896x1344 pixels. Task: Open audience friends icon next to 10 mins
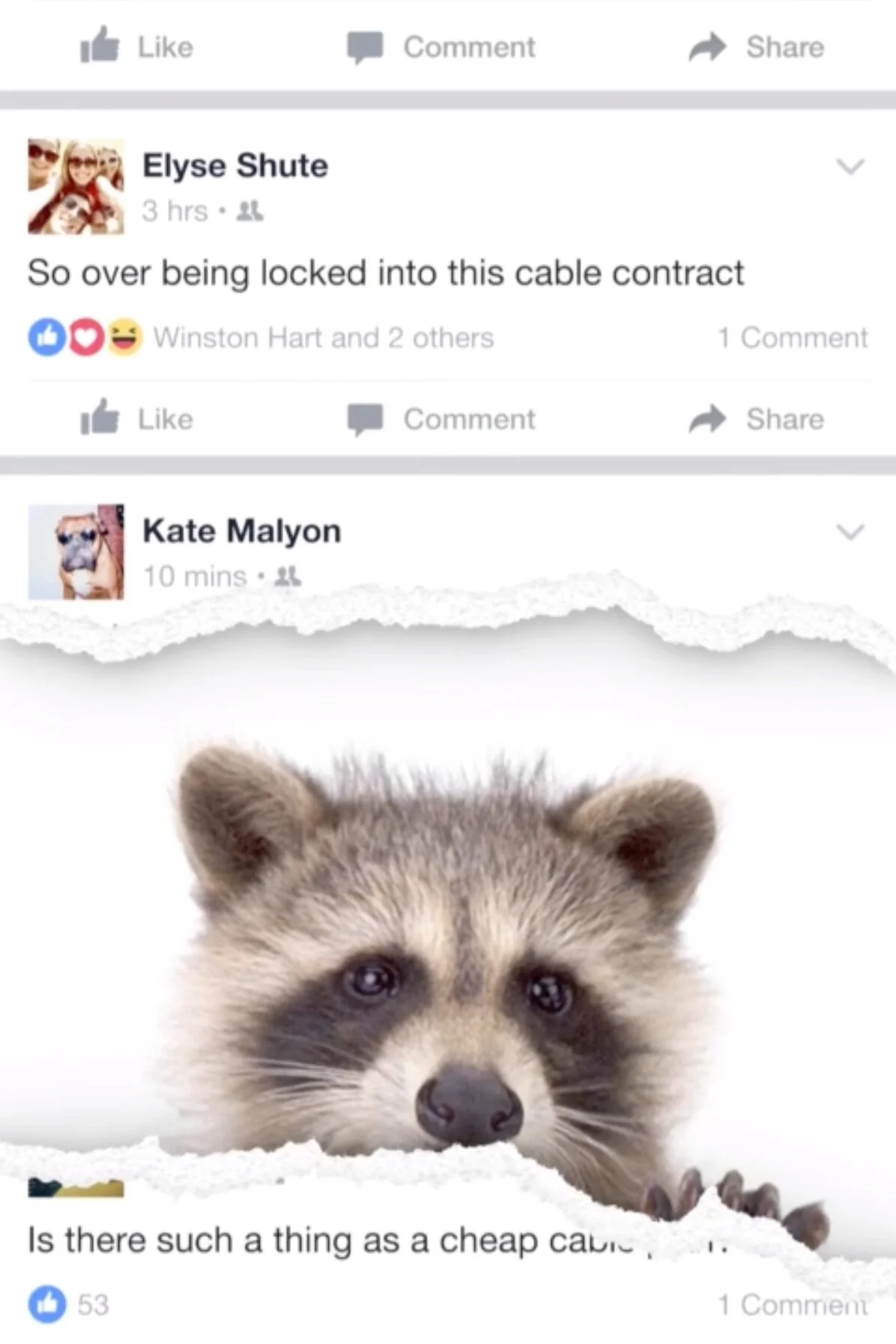[288, 576]
